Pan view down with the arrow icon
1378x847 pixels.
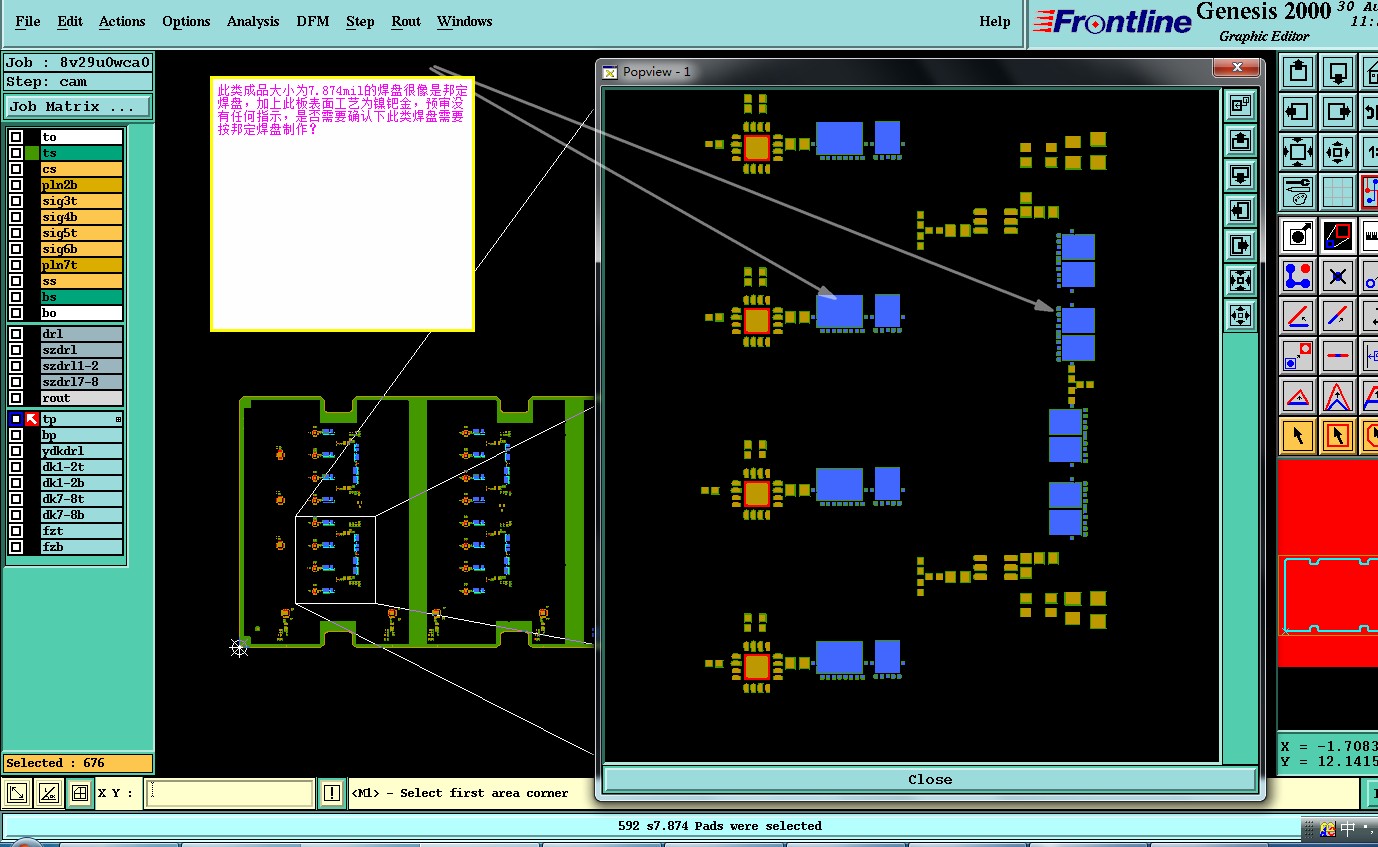pos(1338,71)
